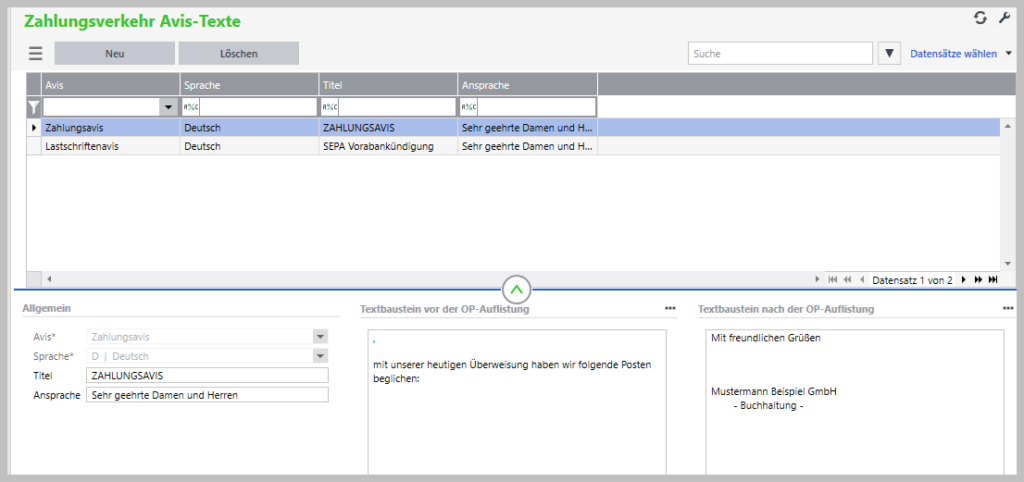Expand the Datensätze wählen dropdown arrow
This screenshot has height=482, width=1024.
(1009, 54)
